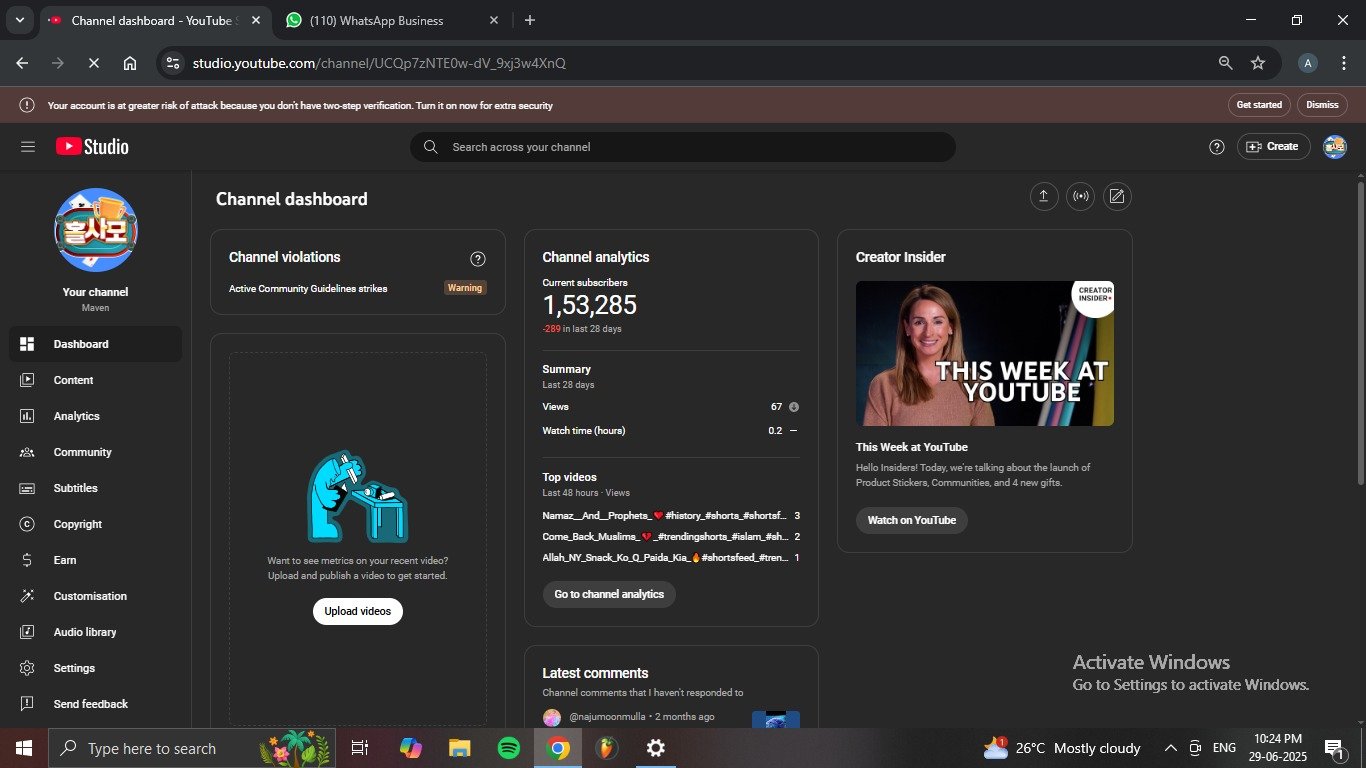Click the YouTube Studio logo
The image size is (1366, 768).
coord(92,147)
